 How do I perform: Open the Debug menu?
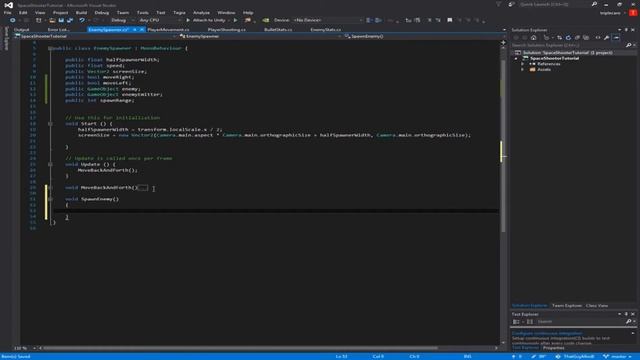click(x=102, y=13)
